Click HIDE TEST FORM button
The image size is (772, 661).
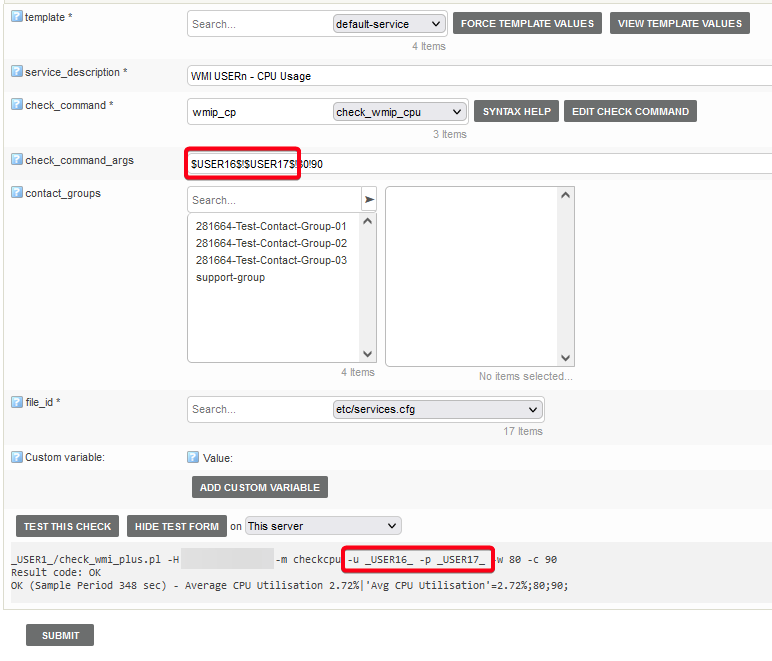coord(177,526)
